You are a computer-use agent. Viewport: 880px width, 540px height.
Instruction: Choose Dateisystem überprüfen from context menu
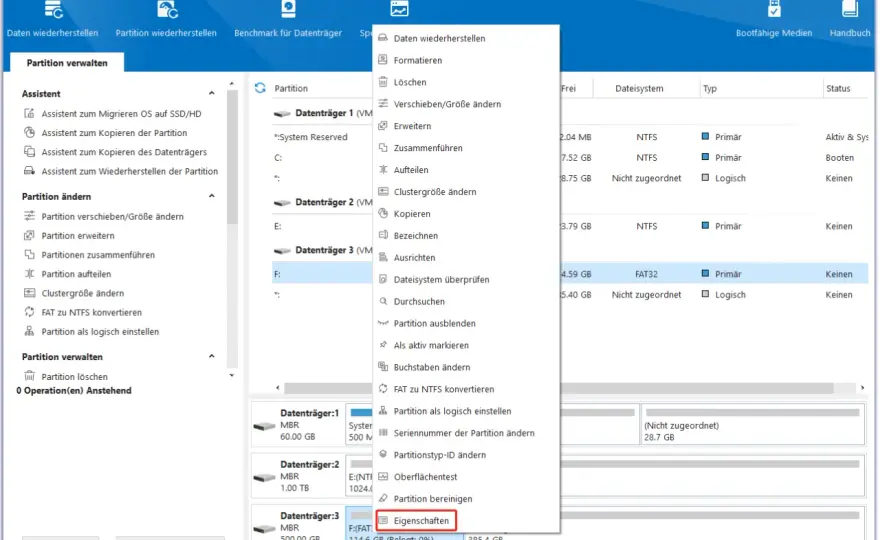(x=466, y=279)
